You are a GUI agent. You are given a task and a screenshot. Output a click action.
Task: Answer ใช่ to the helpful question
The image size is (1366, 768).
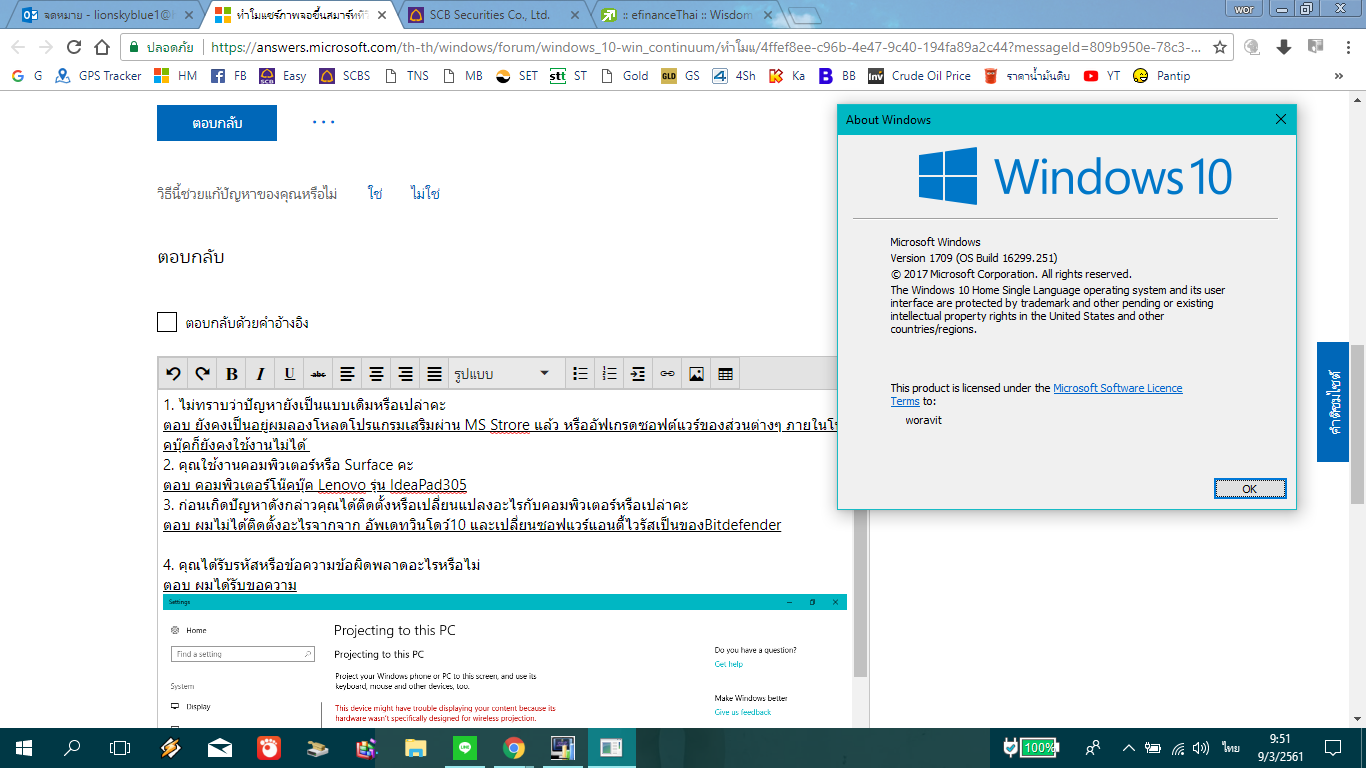[x=375, y=194]
